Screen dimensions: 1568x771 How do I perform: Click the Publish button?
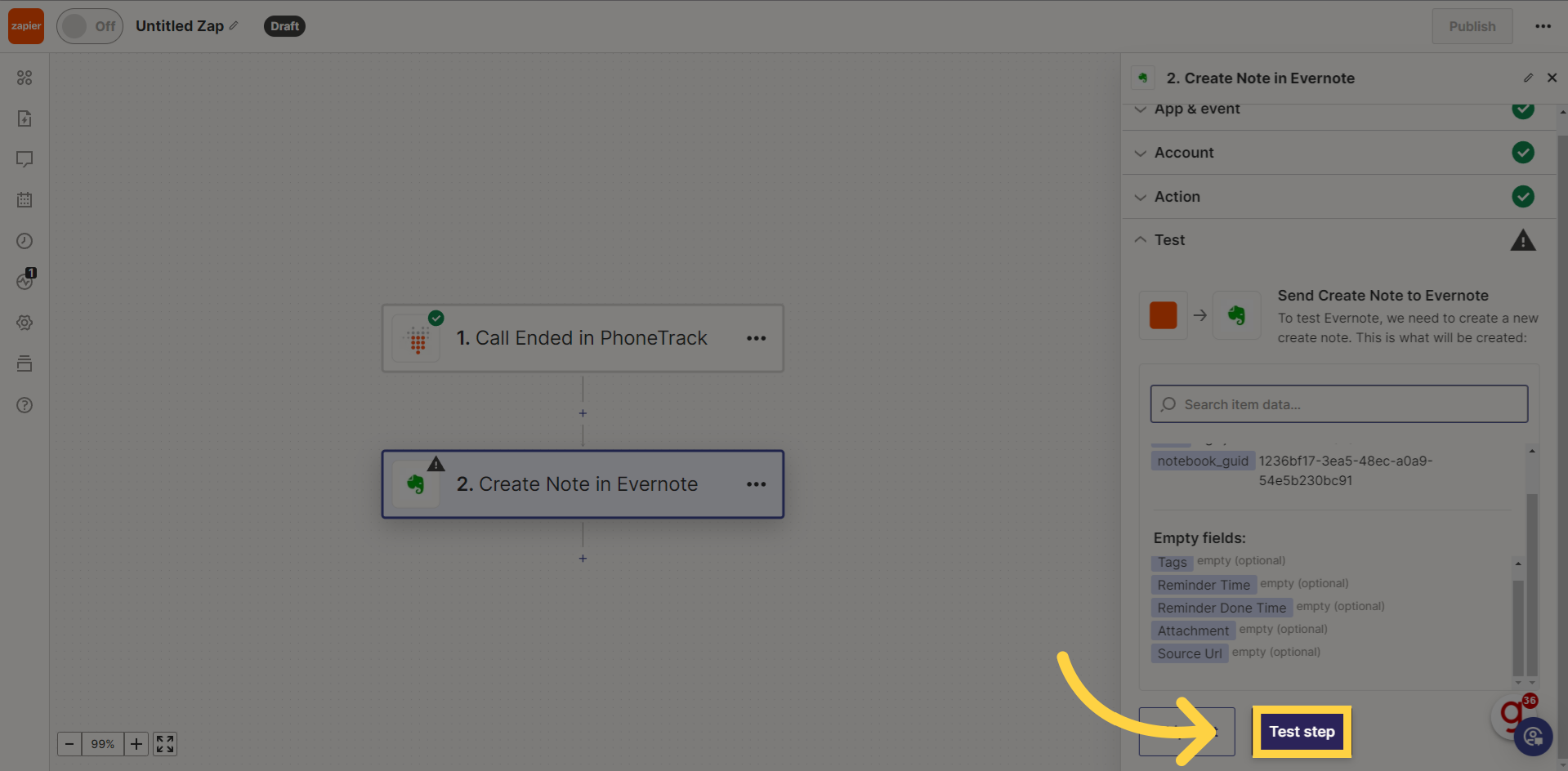1472,26
